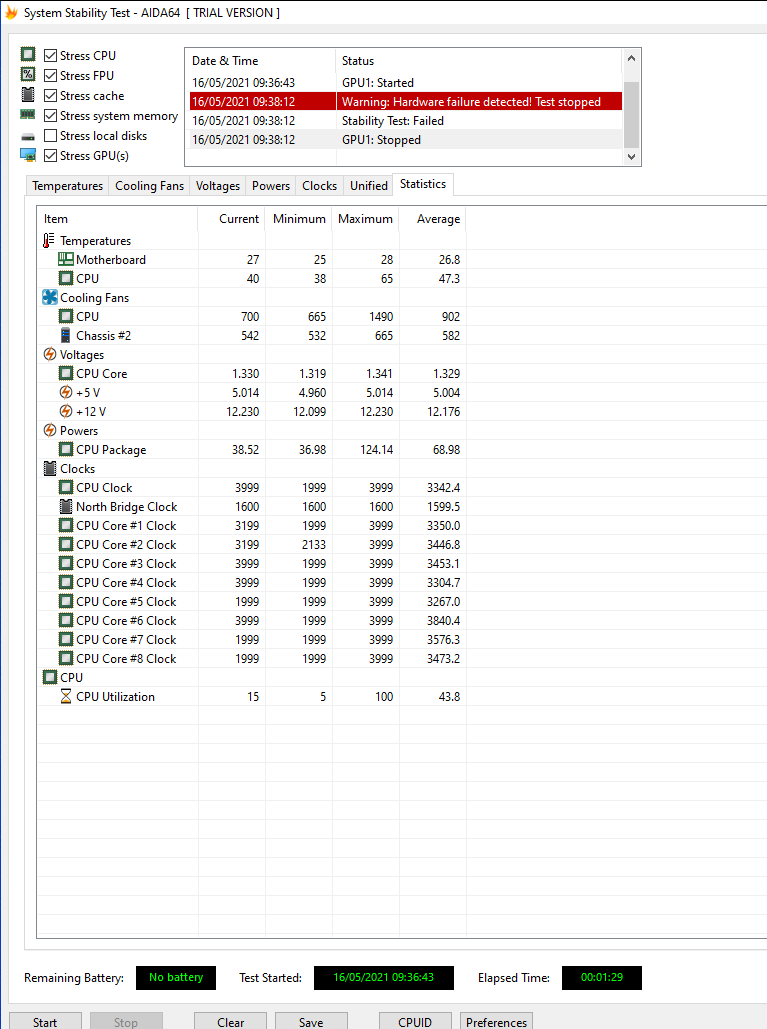Click the percent icon beside Stress FPU
Image resolution: width=767 pixels, height=1029 pixels.
tap(28, 74)
